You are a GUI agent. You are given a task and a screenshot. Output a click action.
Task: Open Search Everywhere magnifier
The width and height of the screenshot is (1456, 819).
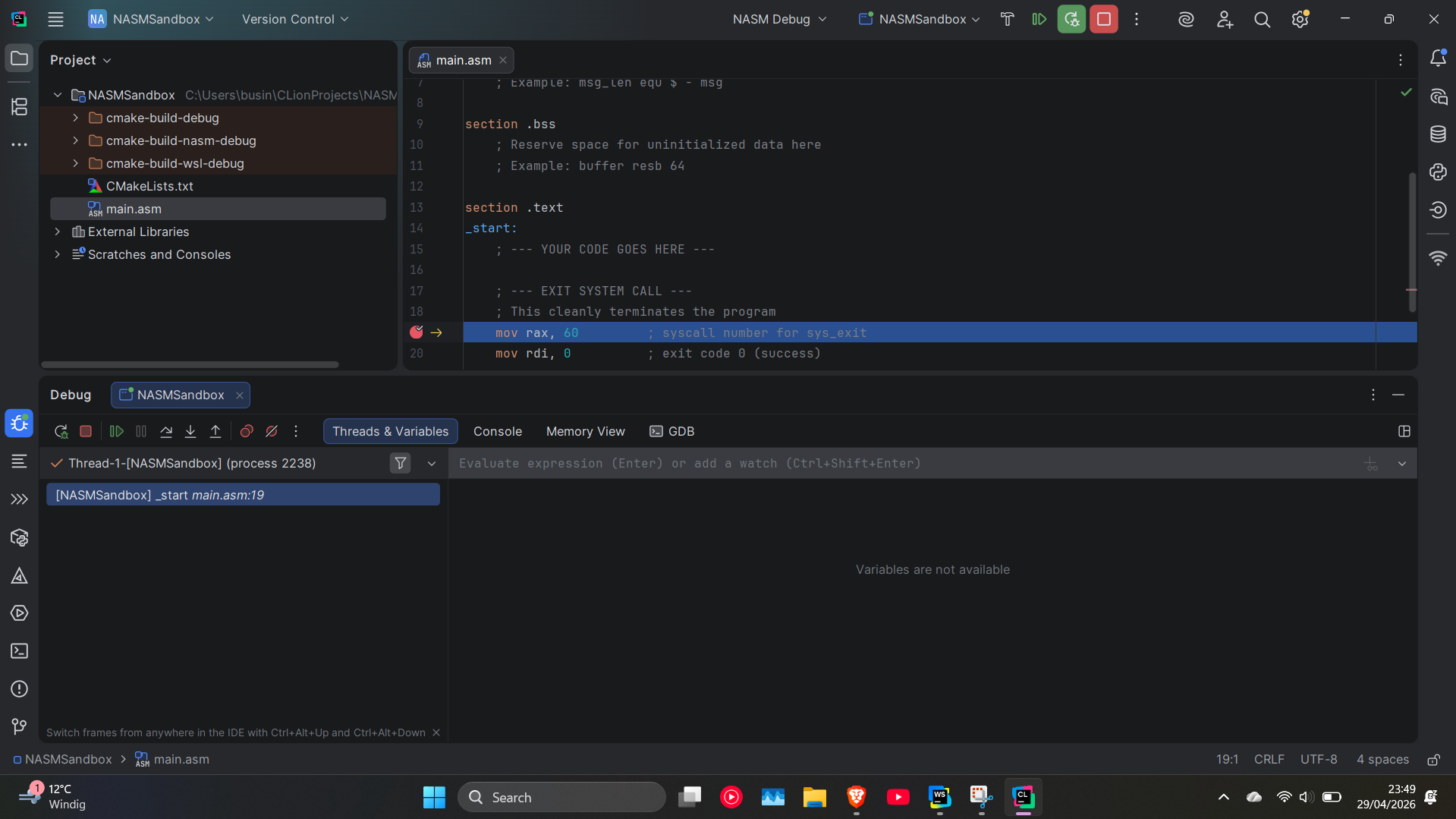click(x=1262, y=19)
